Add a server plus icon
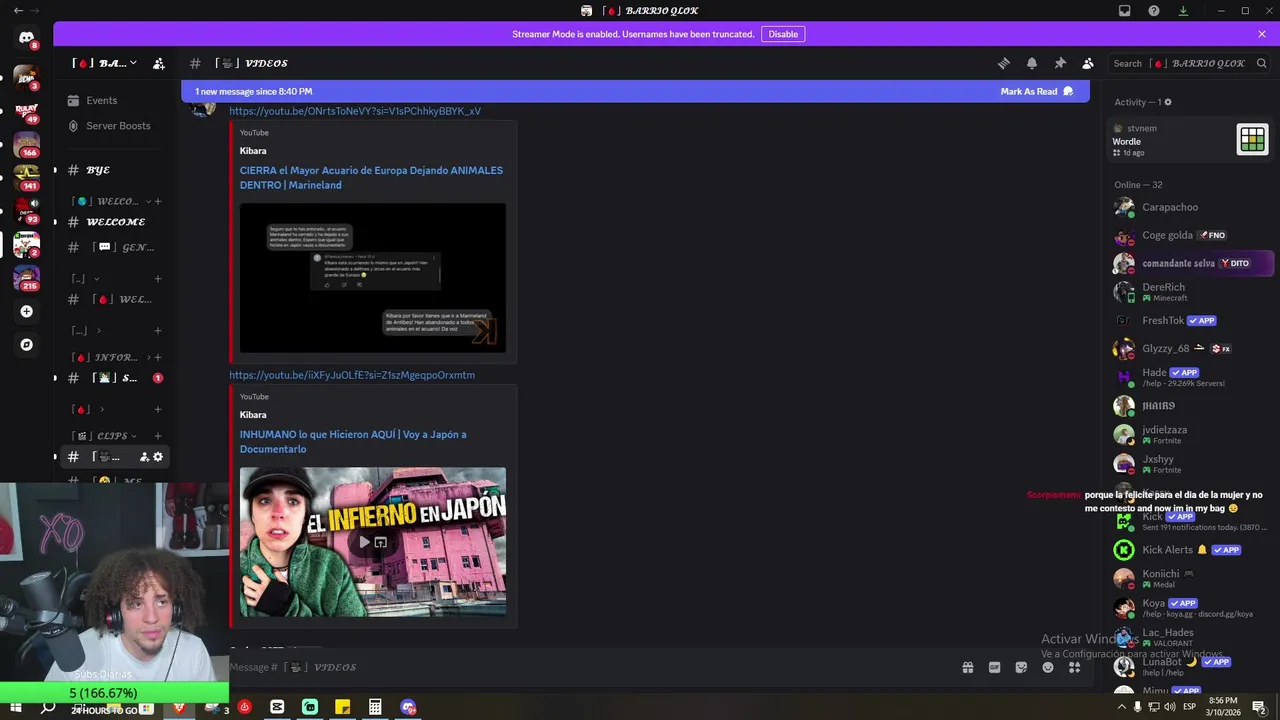Viewport: 1280px width, 720px height. tap(26, 311)
